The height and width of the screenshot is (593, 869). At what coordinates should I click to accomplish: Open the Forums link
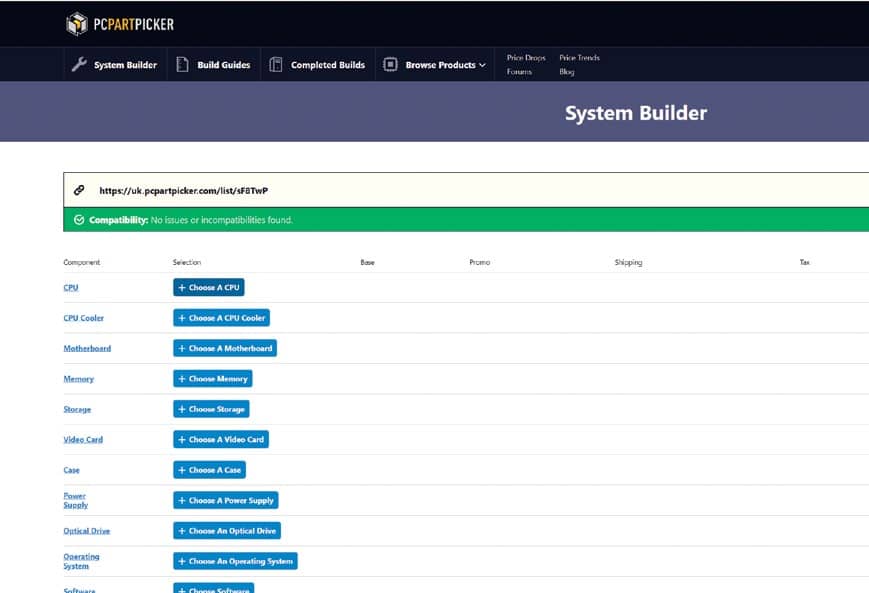(519, 71)
